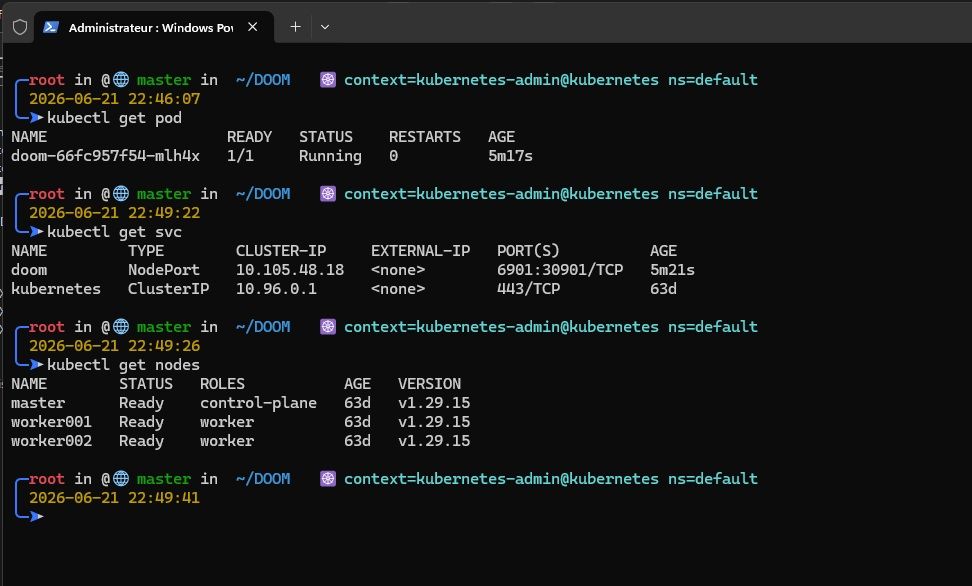Click the doom pod age 5m17s
This screenshot has width=972, height=586.
point(510,156)
